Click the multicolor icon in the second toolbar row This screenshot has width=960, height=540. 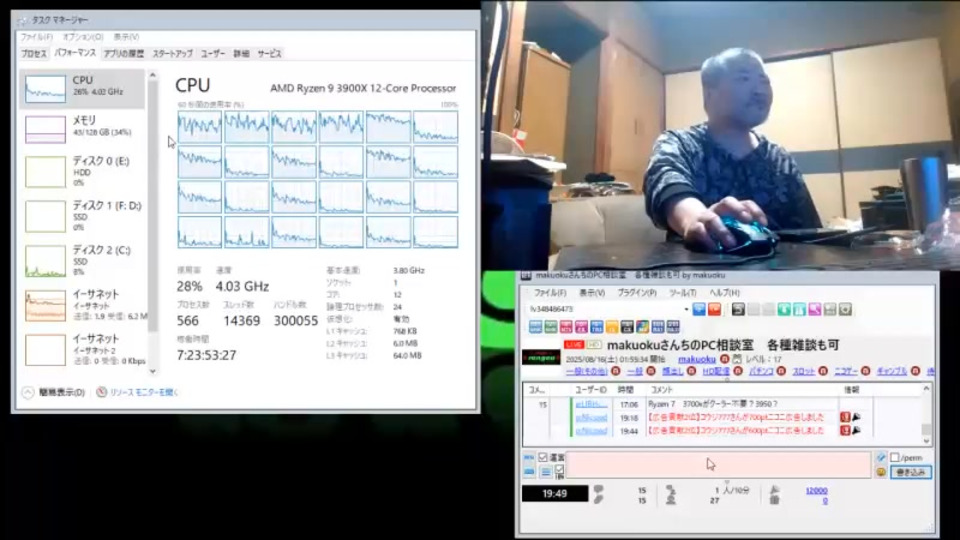[x=642, y=327]
